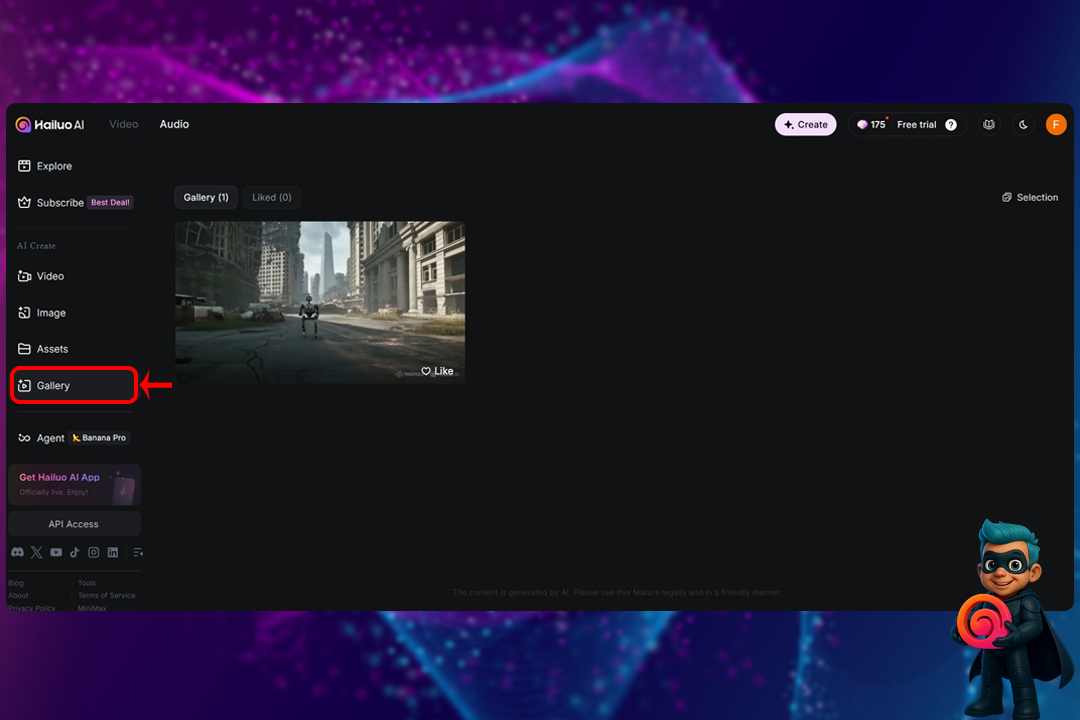Click the book tutorial icon
The image size is (1080, 720).
(x=988, y=125)
